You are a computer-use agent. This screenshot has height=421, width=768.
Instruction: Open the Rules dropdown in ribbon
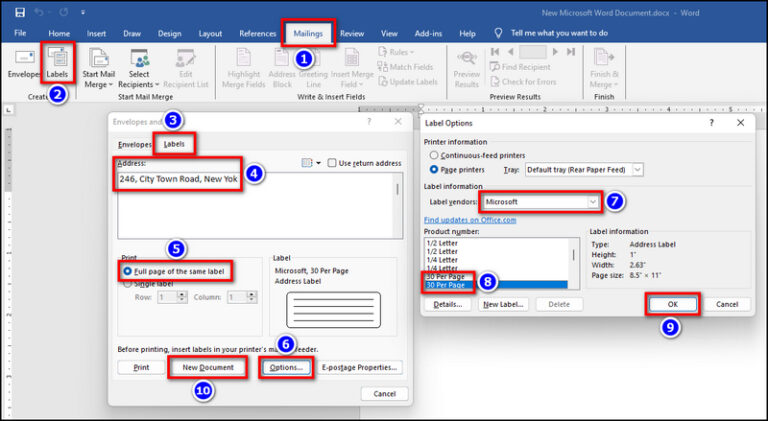click(x=396, y=52)
